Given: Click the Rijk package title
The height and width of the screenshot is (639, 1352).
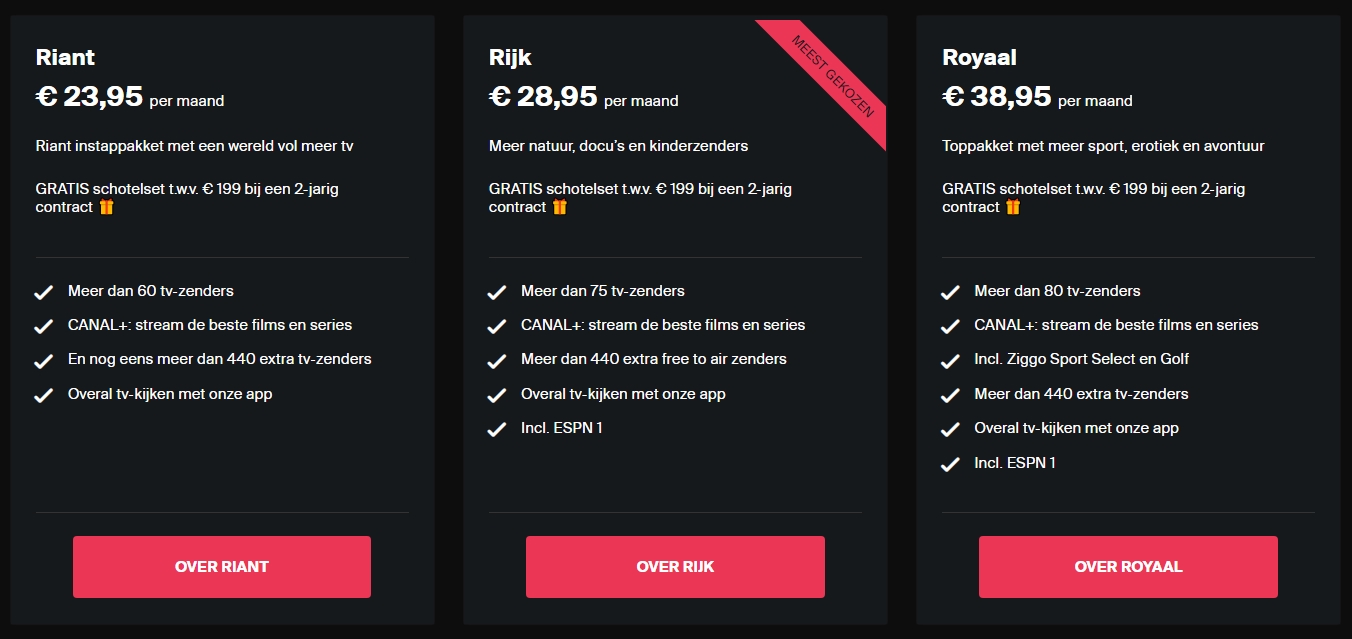Looking at the screenshot, I should (x=510, y=58).
